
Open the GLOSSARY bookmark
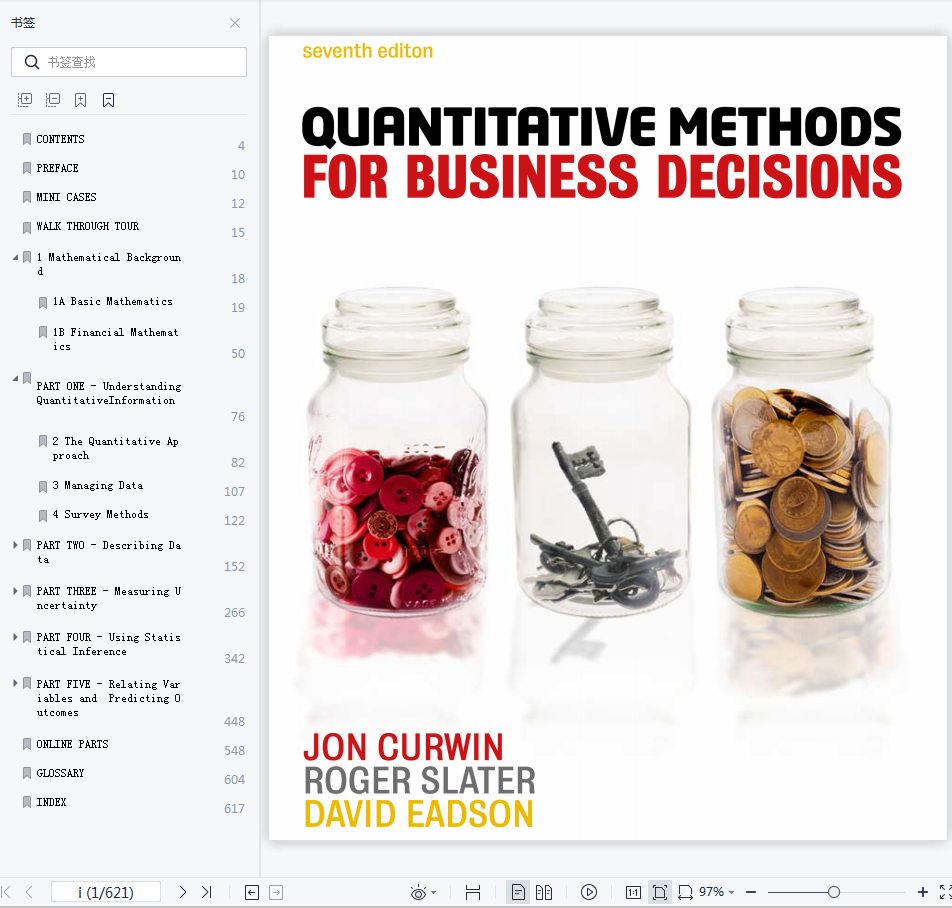click(60, 773)
